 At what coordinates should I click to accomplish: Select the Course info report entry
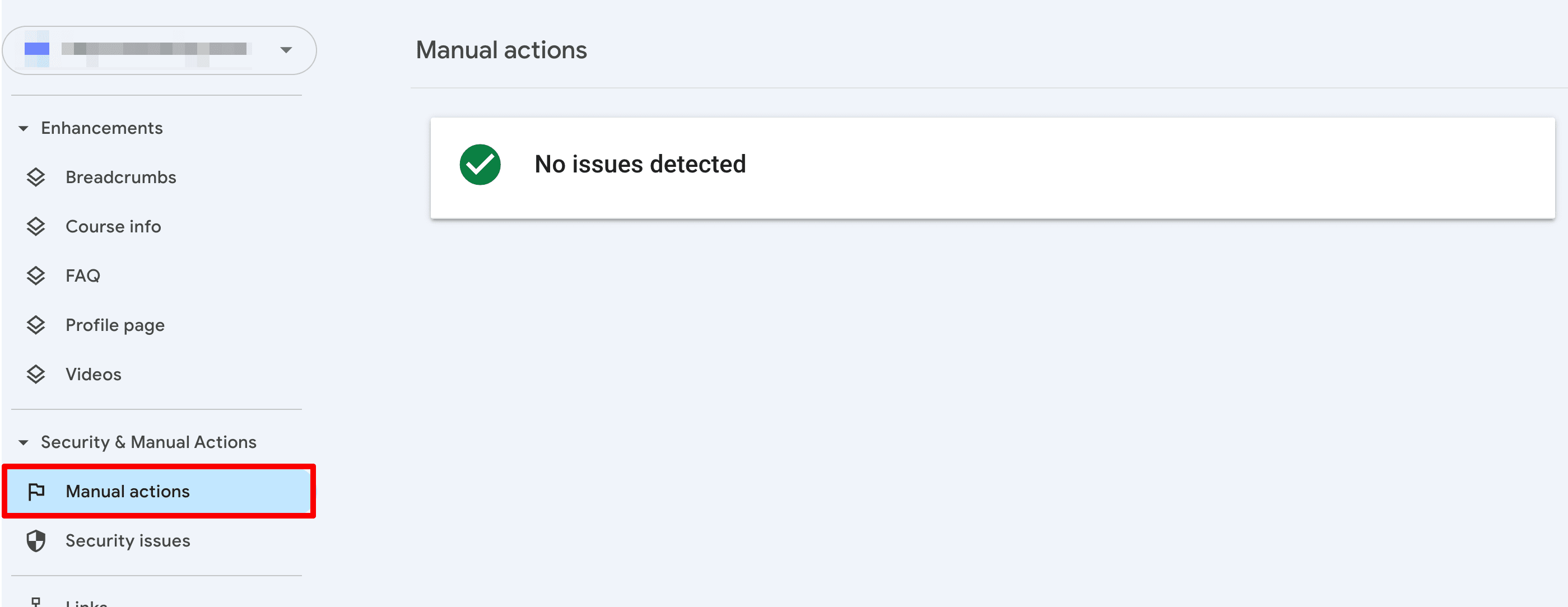pos(113,226)
